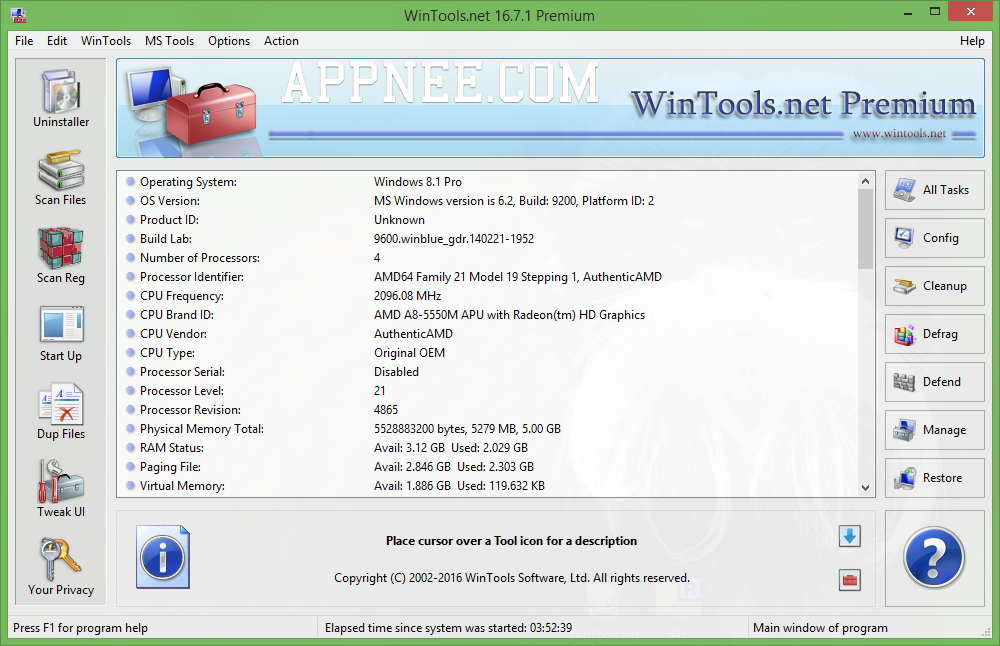The width and height of the screenshot is (1000, 646).
Task: Click the large blue question mark help icon
Action: 934,557
